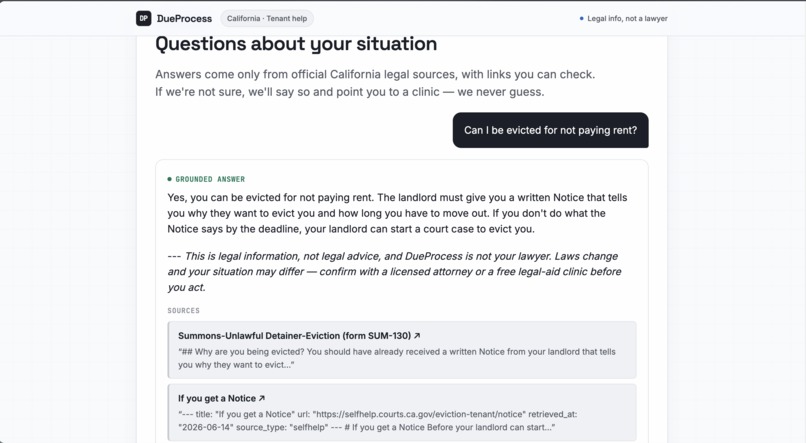The height and width of the screenshot is (443, 806).
Task: Click the DP logo icon
Action: coord(143,19)
